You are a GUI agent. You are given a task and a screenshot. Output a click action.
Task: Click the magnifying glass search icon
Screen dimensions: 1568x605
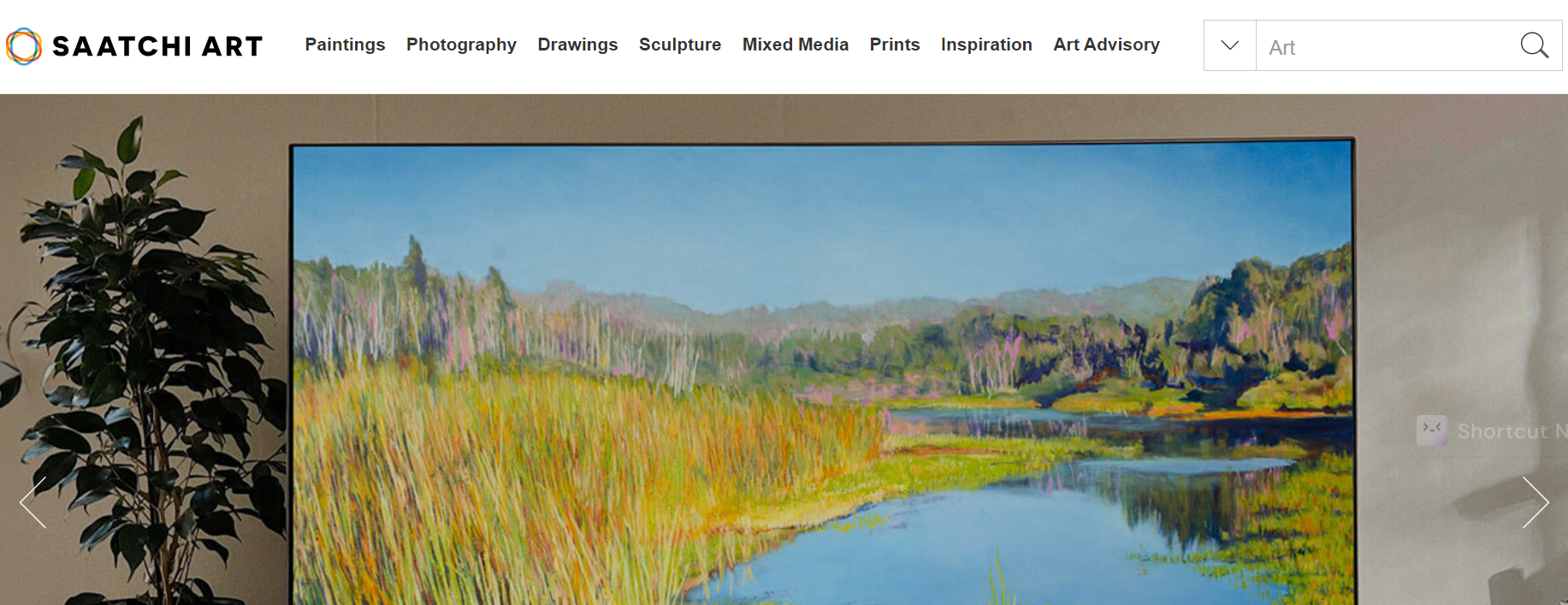point(1535,45)
